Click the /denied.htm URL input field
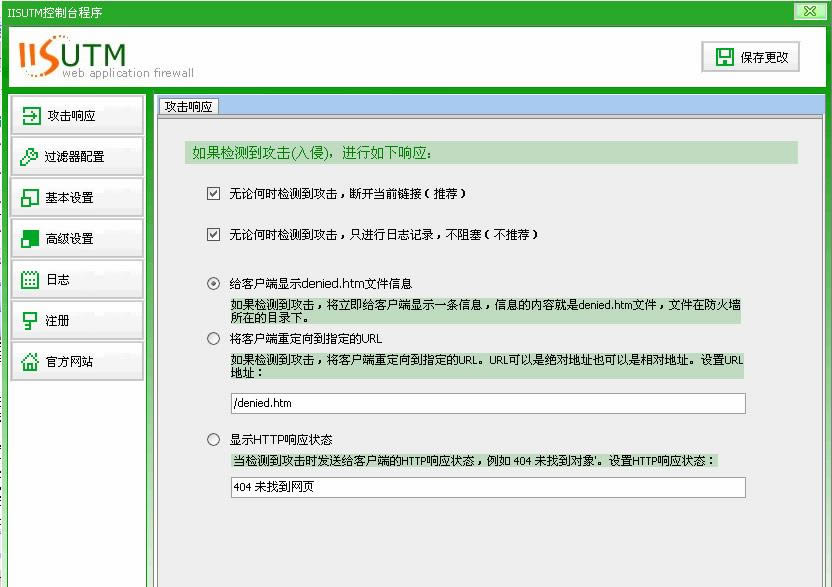The image size is (832, 587). tap(487, 403)
